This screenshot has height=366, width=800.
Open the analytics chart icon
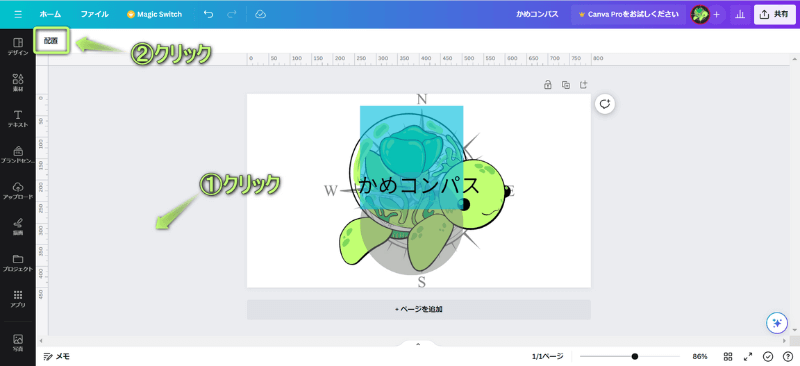(x=740, y=14)
